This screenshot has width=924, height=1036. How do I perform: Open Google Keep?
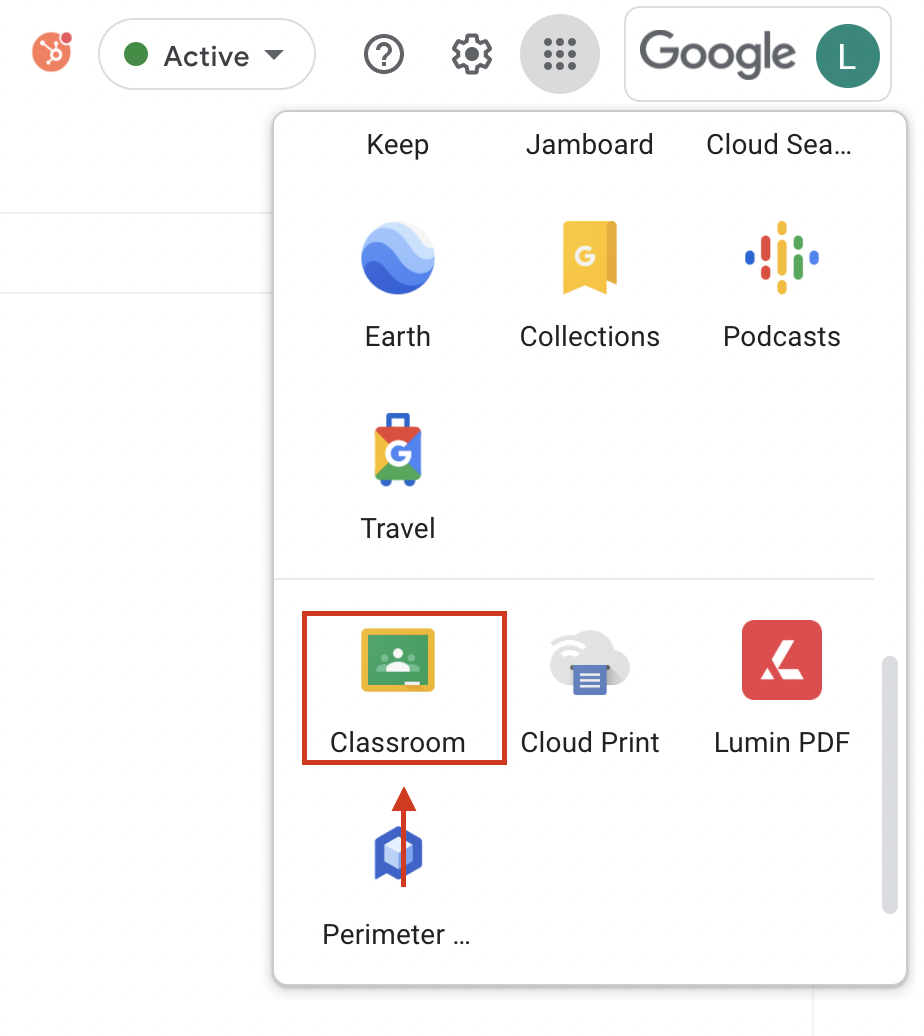398,144
